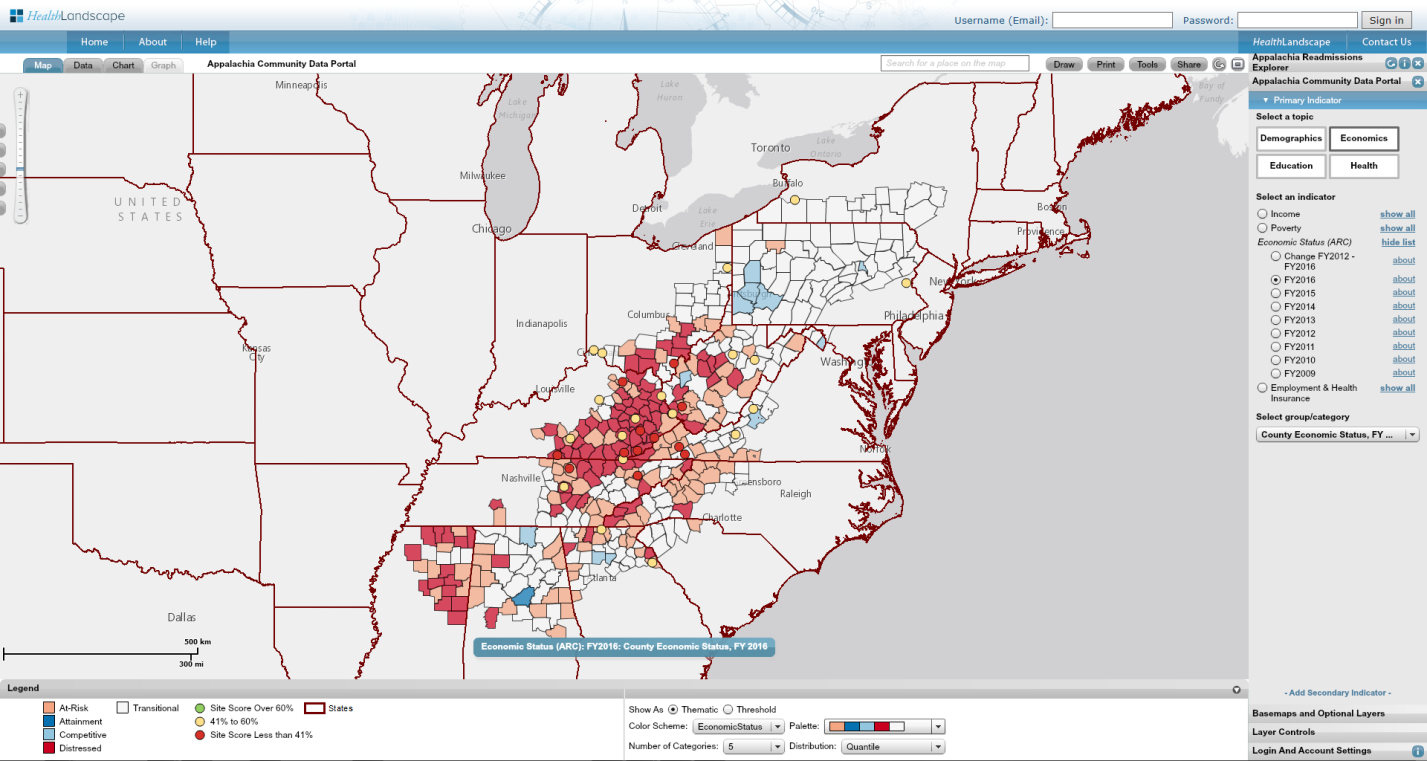
Task: Close the Appalachia Community Data Portal panel
Action: coord(1418,80)
